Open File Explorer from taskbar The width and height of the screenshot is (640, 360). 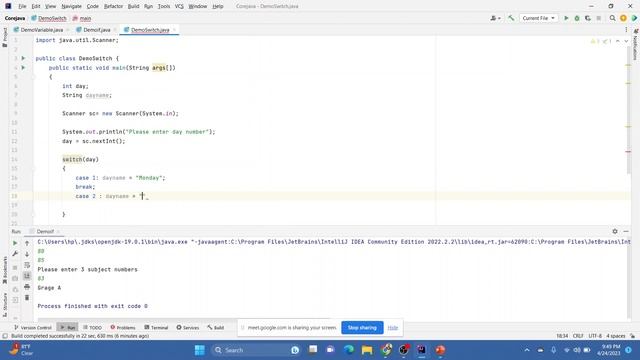(x=367, y=350)
